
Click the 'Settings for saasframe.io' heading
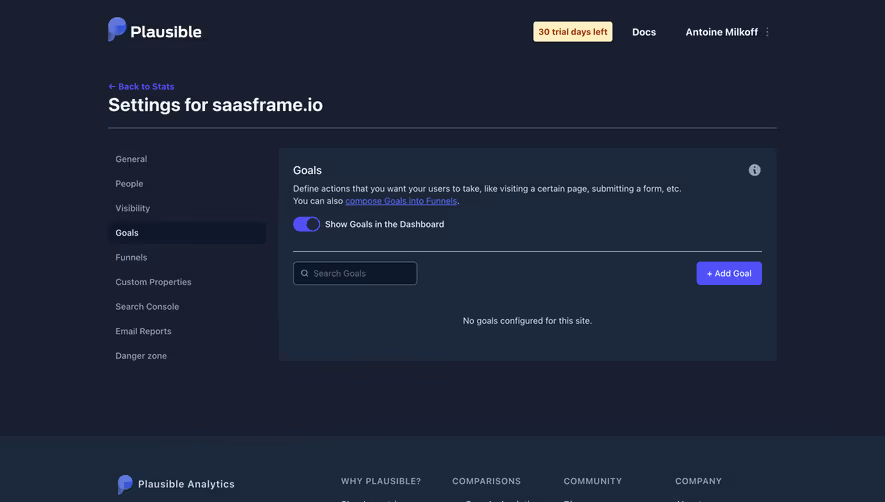[216, 105]
